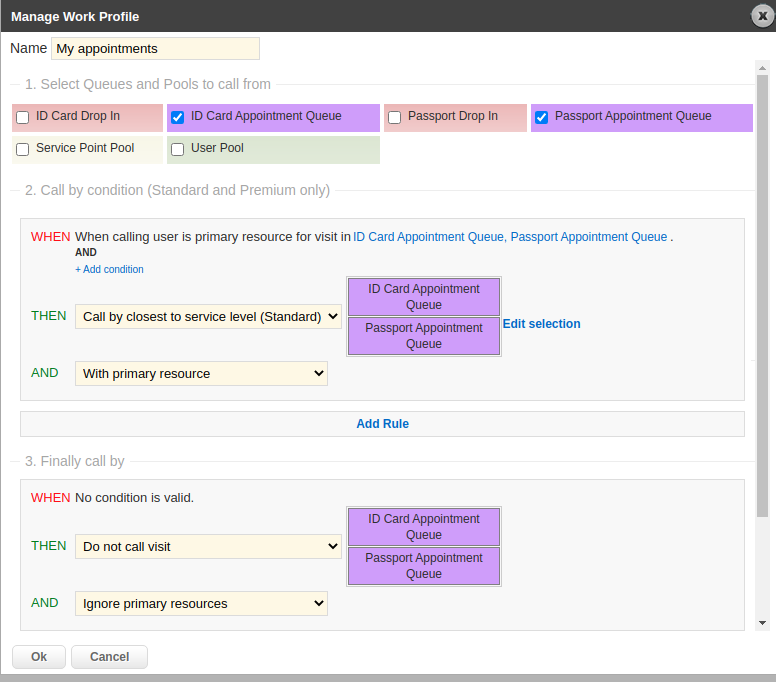
Task: Open the 'Do not call visit' dropdown
Action: tap(208, 547)
